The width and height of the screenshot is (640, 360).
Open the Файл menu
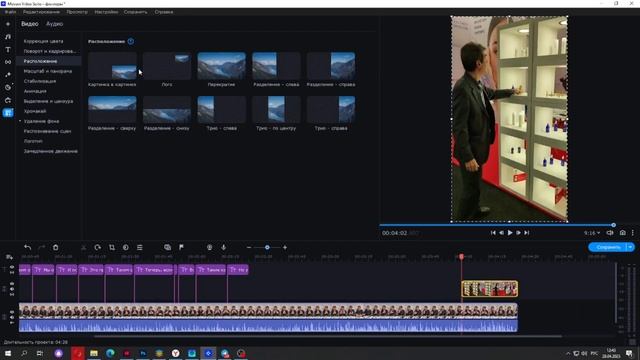pos(11,12)
